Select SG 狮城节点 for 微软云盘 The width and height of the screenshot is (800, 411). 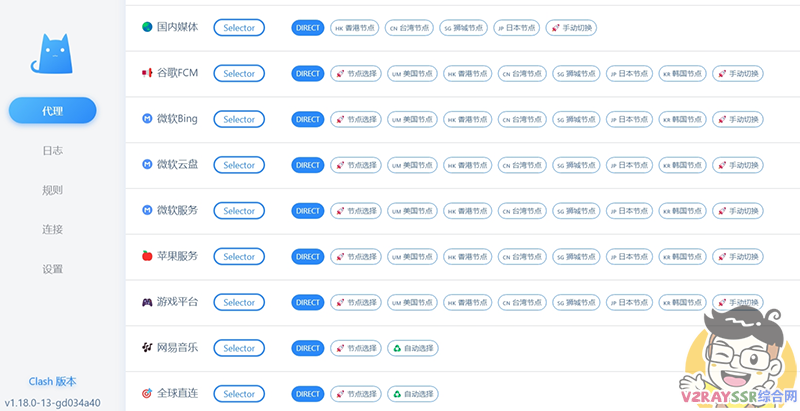[577, 165]
